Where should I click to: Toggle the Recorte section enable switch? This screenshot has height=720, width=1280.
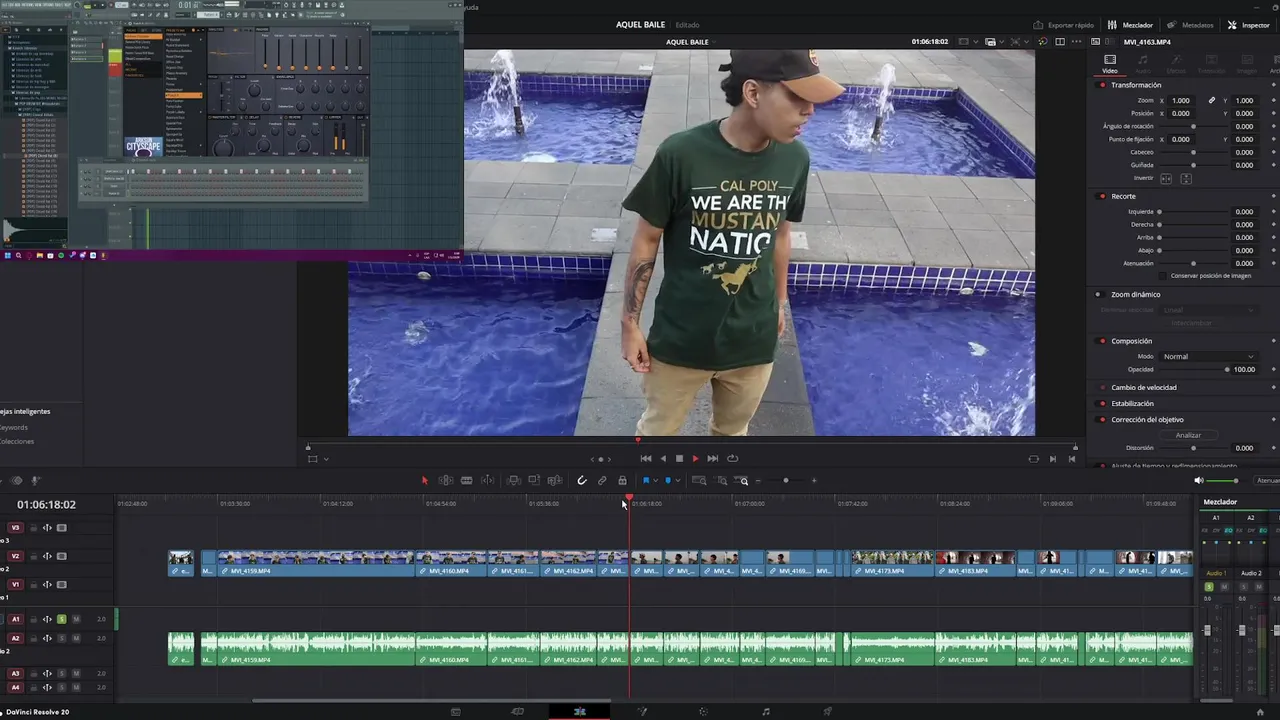pyautogui.click(x=1102, y=196)
